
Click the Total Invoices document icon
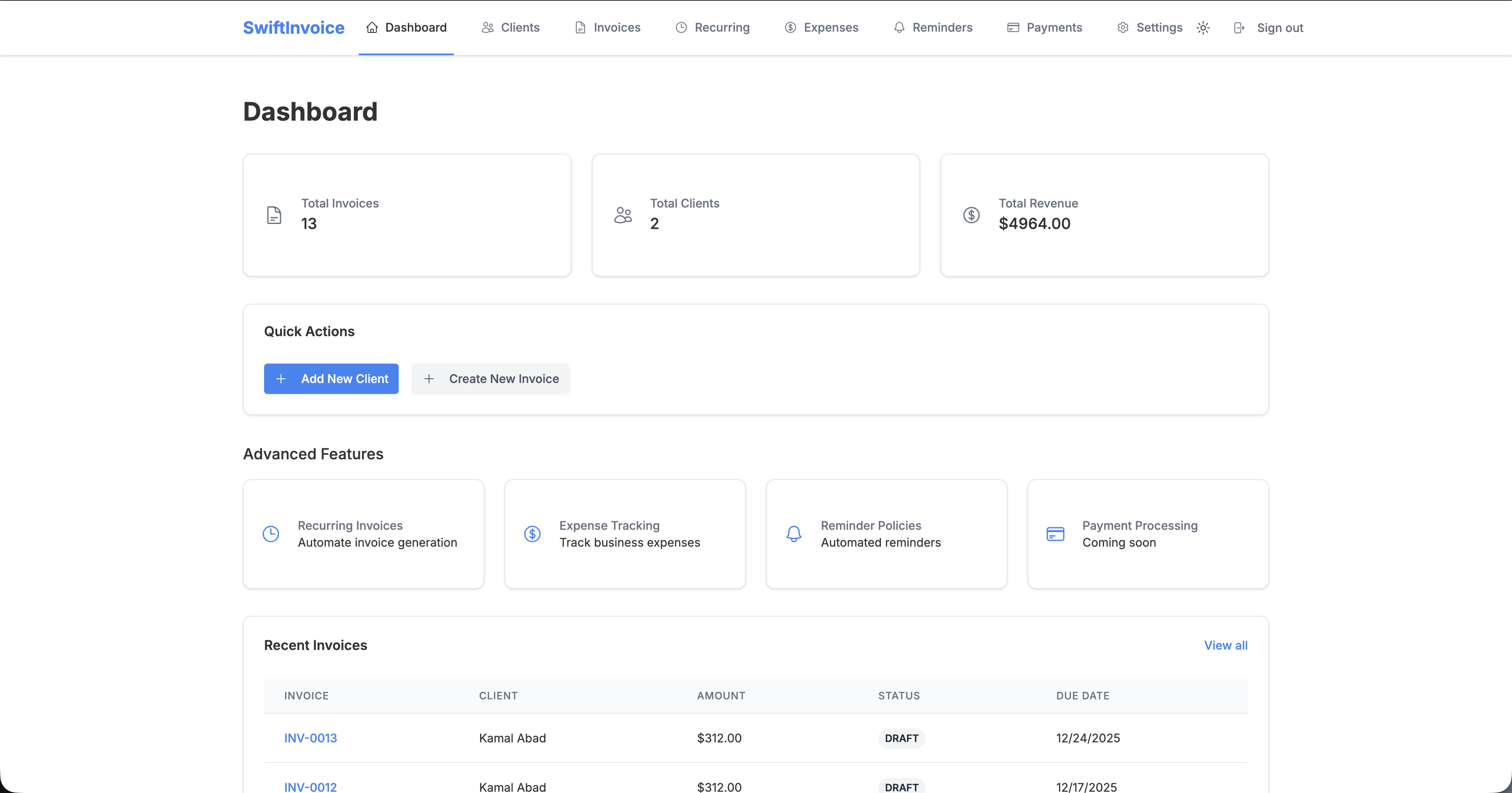(x=274, y=215)
